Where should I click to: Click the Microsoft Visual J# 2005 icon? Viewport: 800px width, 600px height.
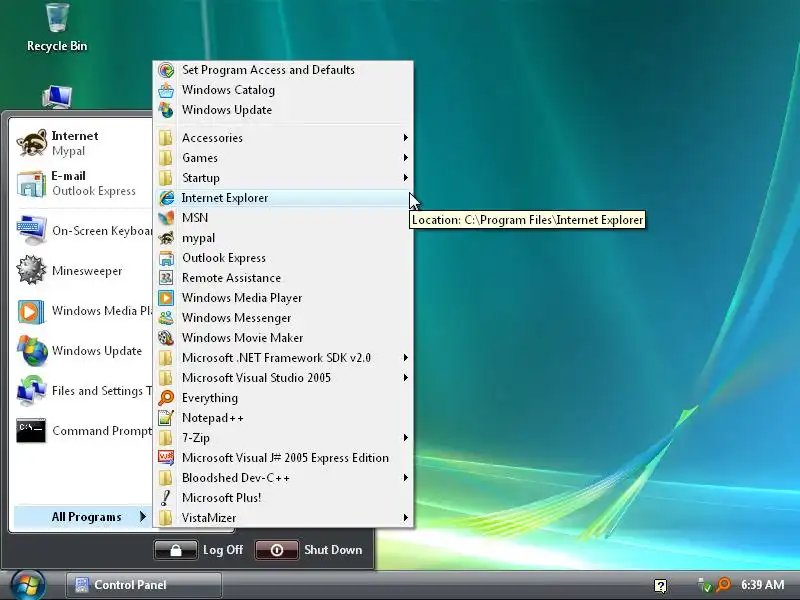[x=166, y=458]
